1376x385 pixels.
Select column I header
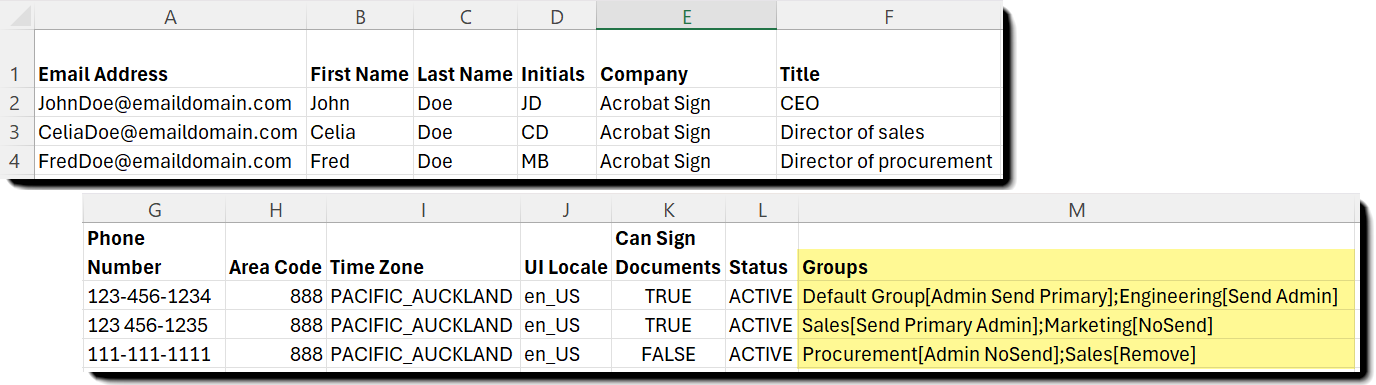[x=423, y=210]
